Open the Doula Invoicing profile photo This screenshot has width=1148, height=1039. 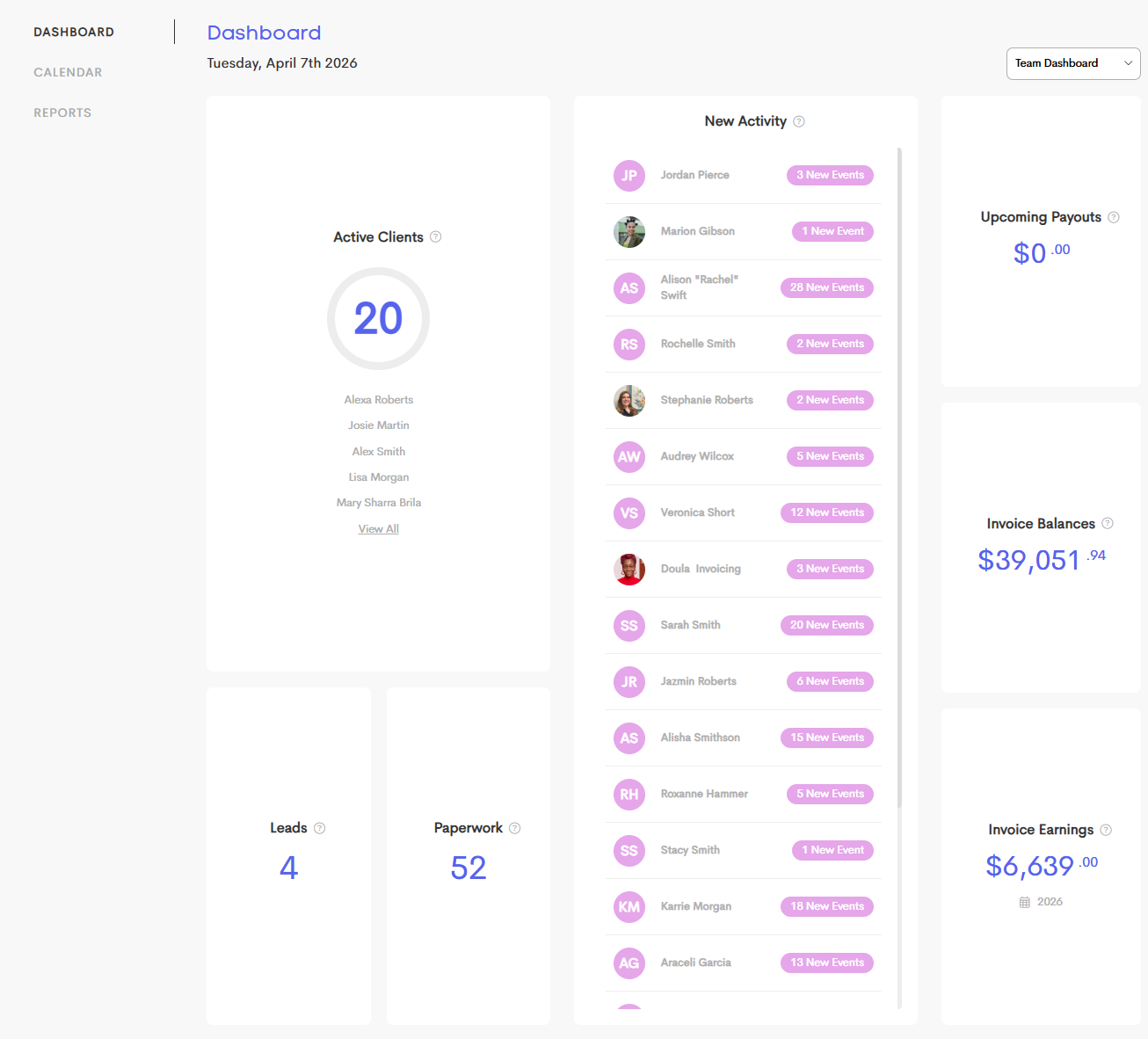(x=629, y=570)
